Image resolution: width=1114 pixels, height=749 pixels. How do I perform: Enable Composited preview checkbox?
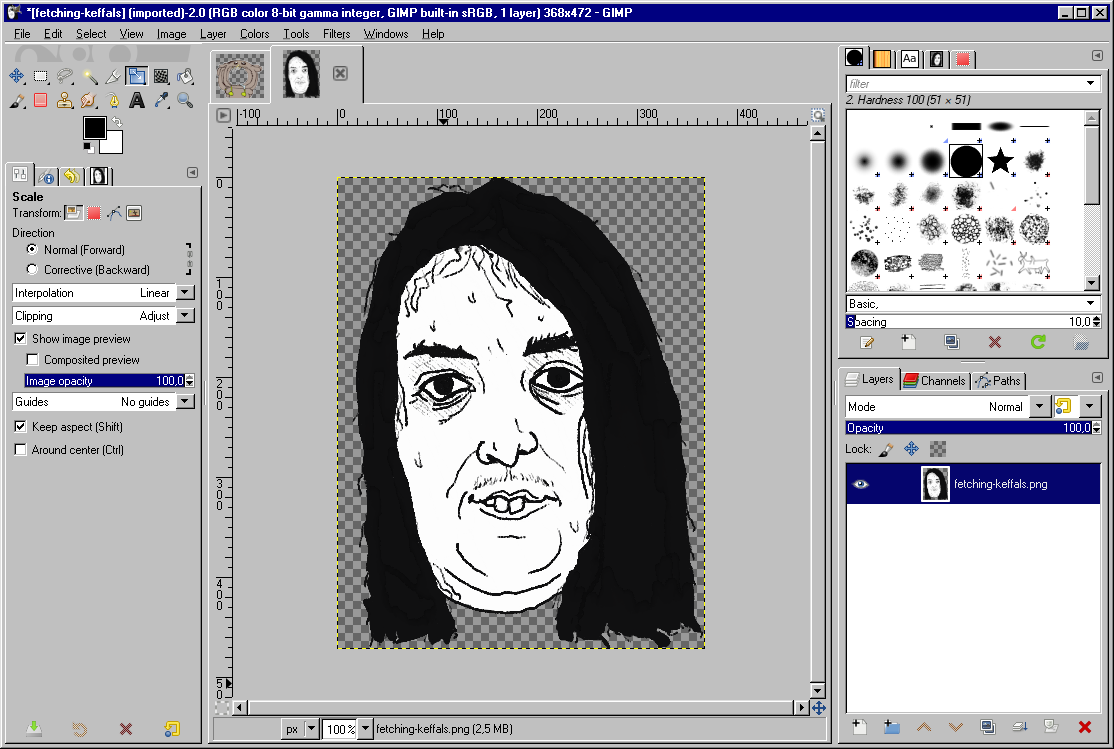[33, 360]
